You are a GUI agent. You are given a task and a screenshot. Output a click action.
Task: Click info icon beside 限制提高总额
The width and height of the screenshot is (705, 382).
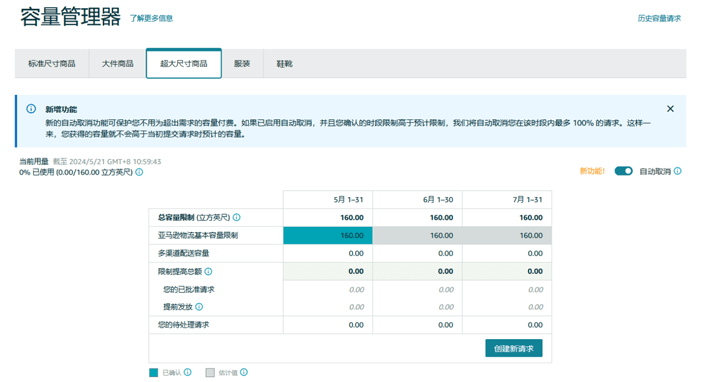coord(208,271)
